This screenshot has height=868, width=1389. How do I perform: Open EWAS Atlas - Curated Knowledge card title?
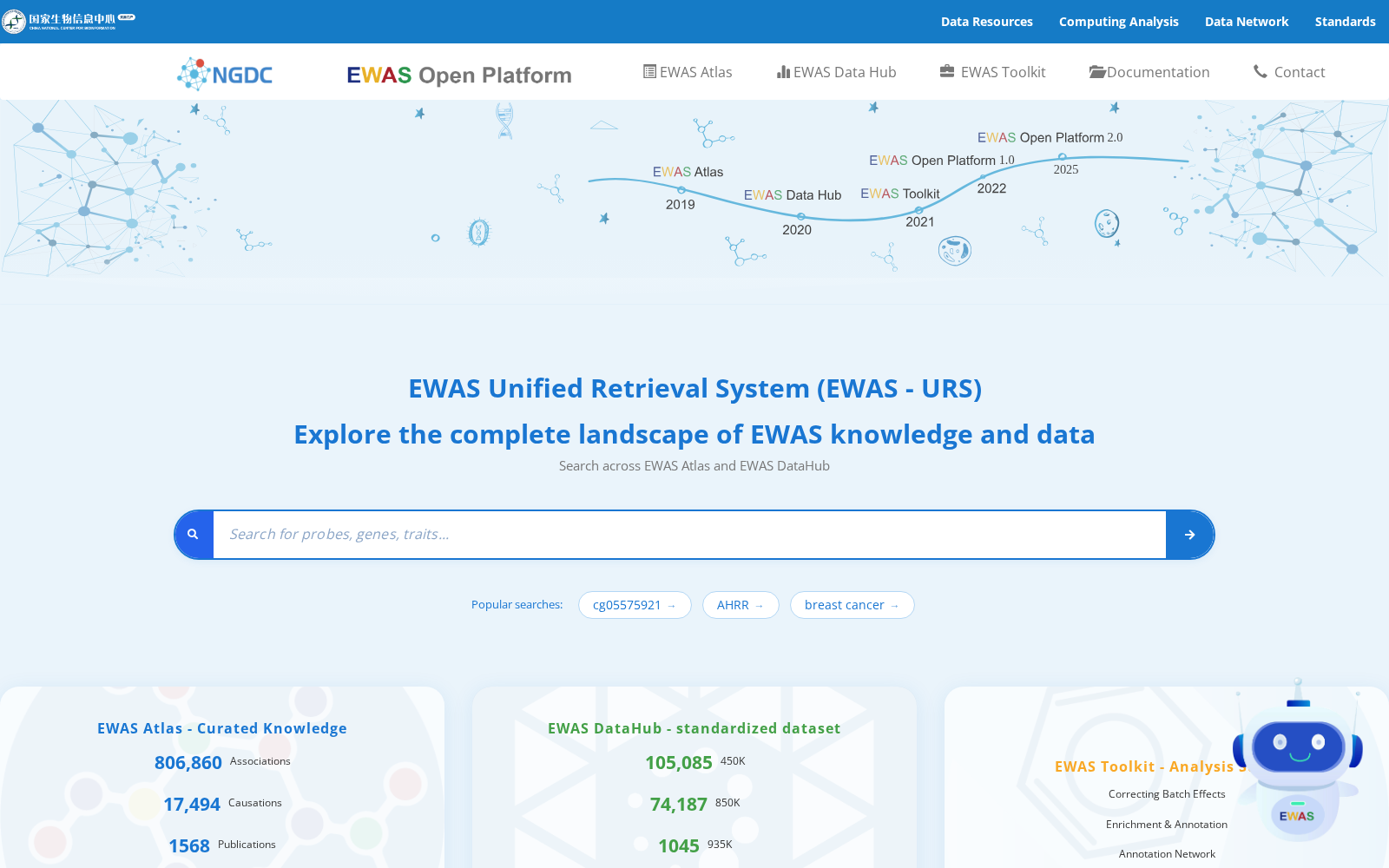pyautogui.click(x=222, y=728)
